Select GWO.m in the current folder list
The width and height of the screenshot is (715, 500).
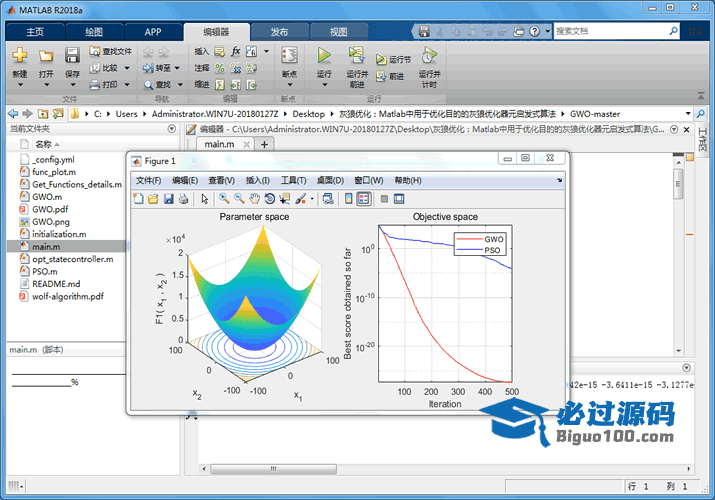click(46, 197)
